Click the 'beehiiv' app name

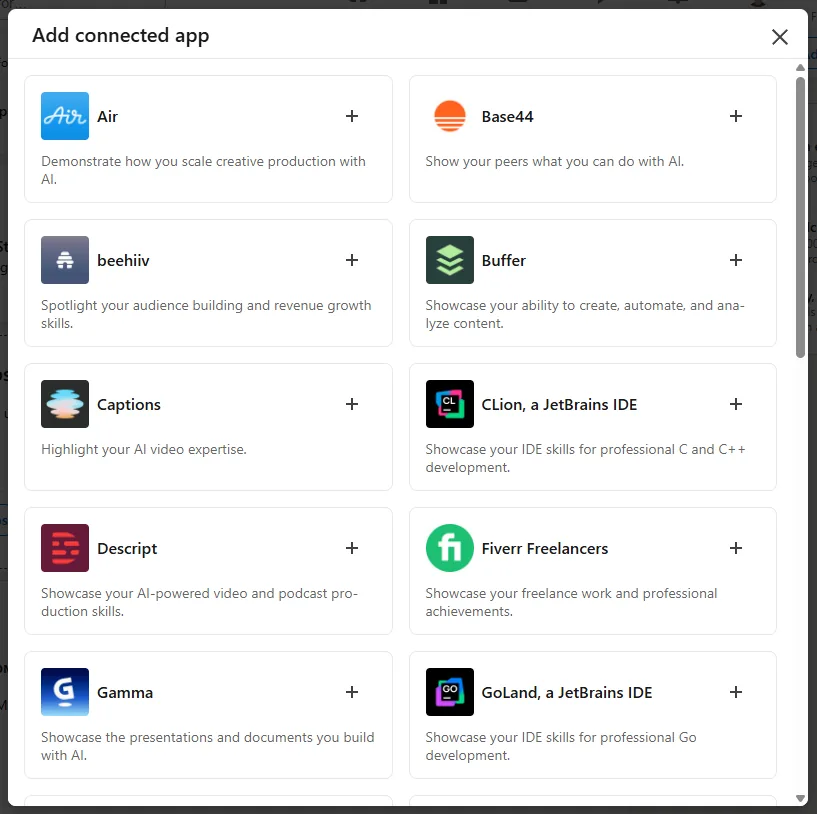click(x=123, y=260)
